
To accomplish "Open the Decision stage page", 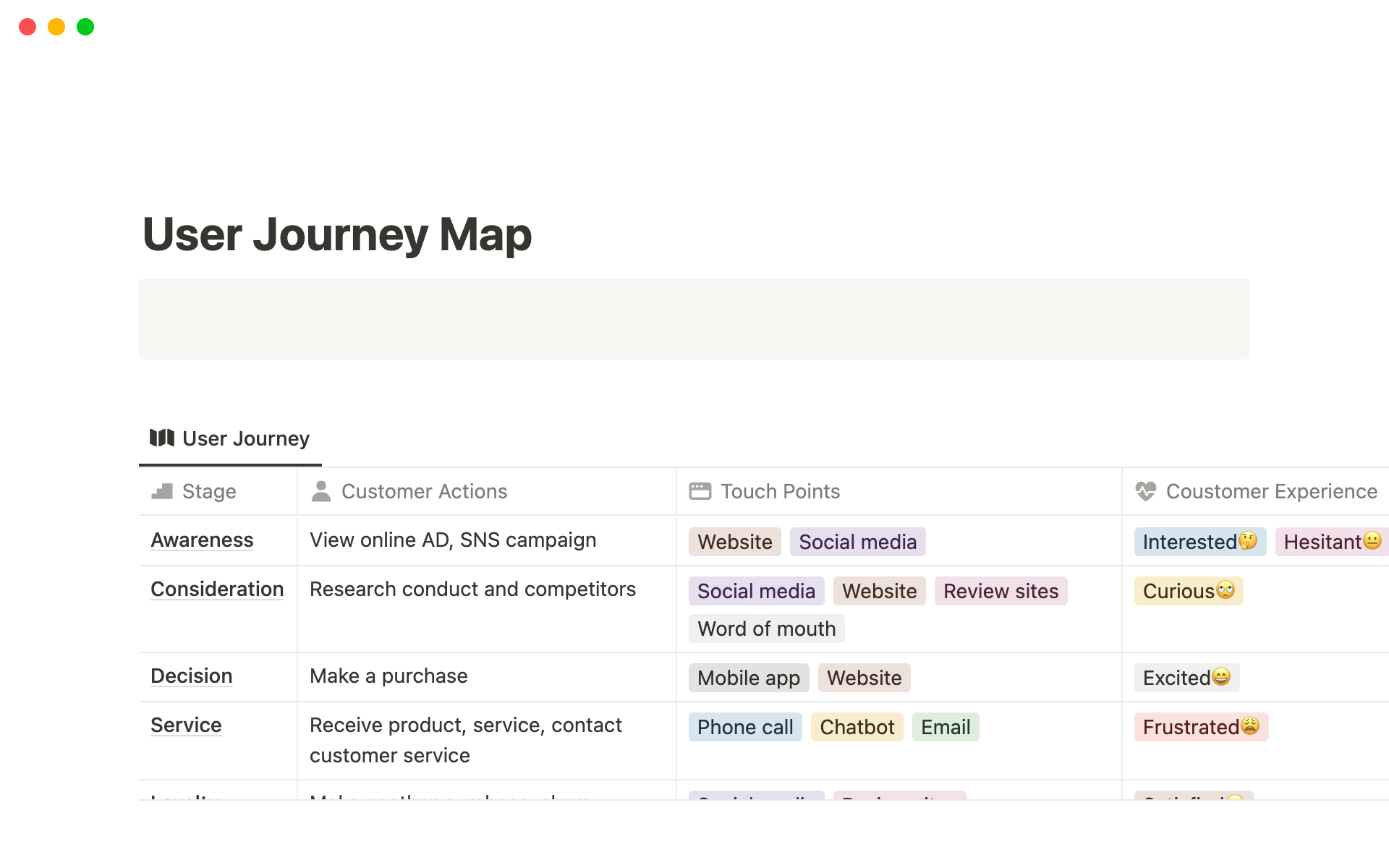I will pos(192,676).
